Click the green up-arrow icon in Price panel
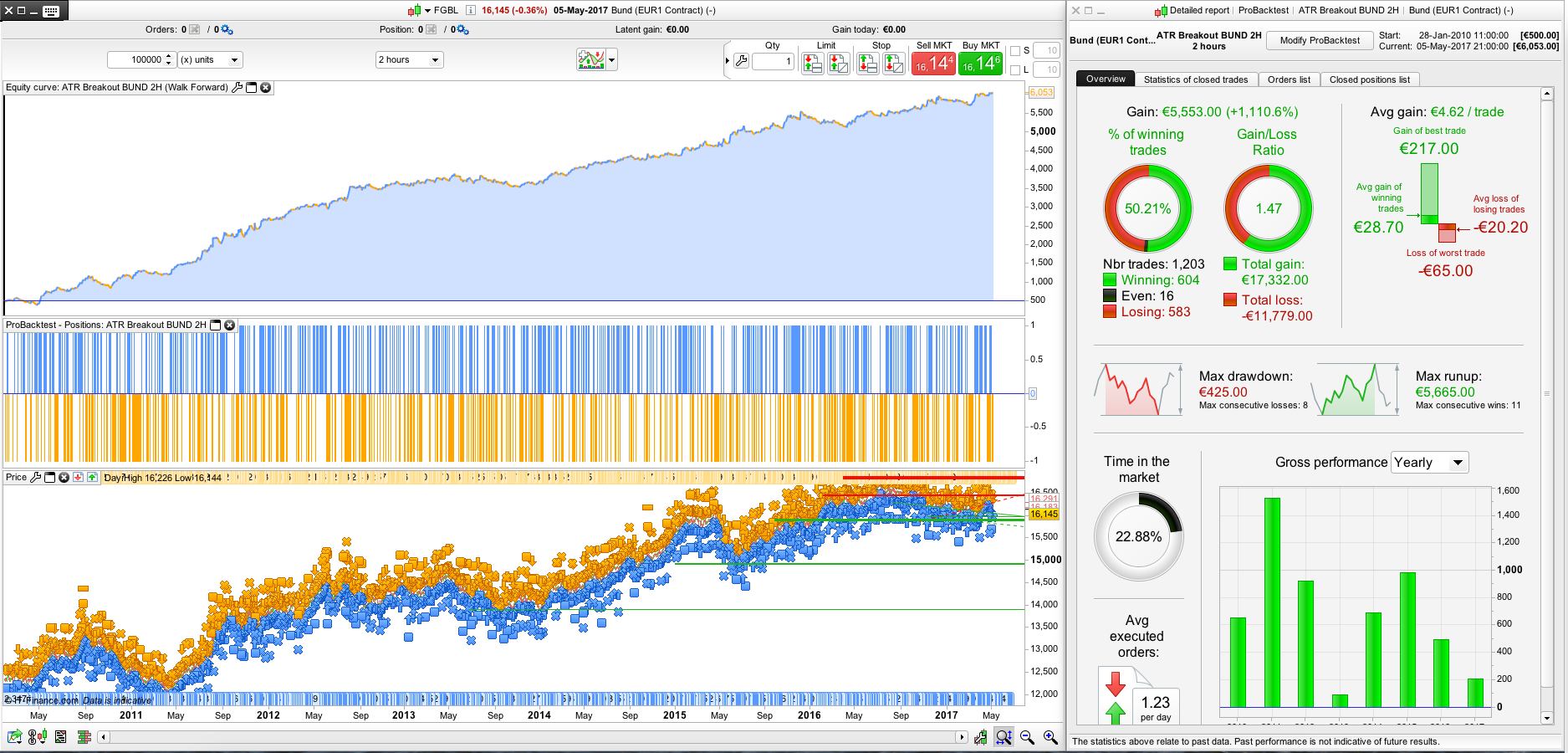This screenshot has width=1568, height=753. tap(91, 477)
